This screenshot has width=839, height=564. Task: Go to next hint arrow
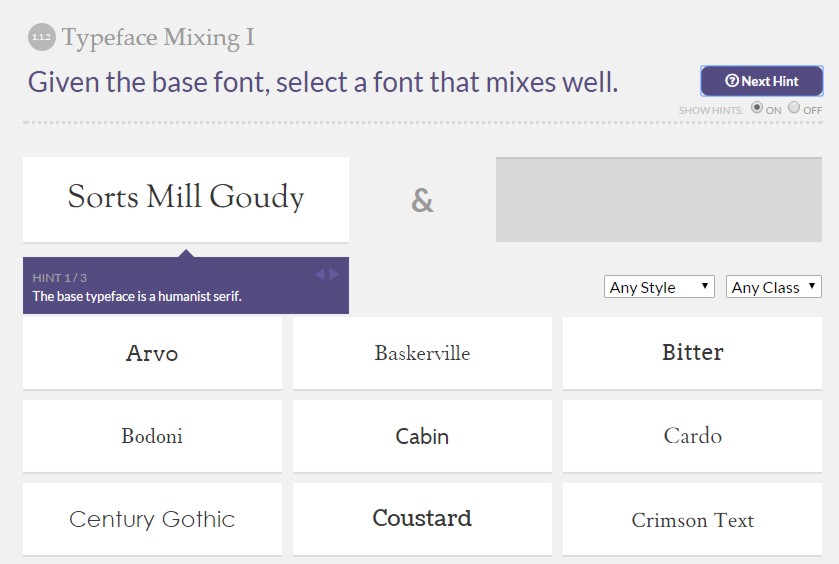tap(334, 275)
